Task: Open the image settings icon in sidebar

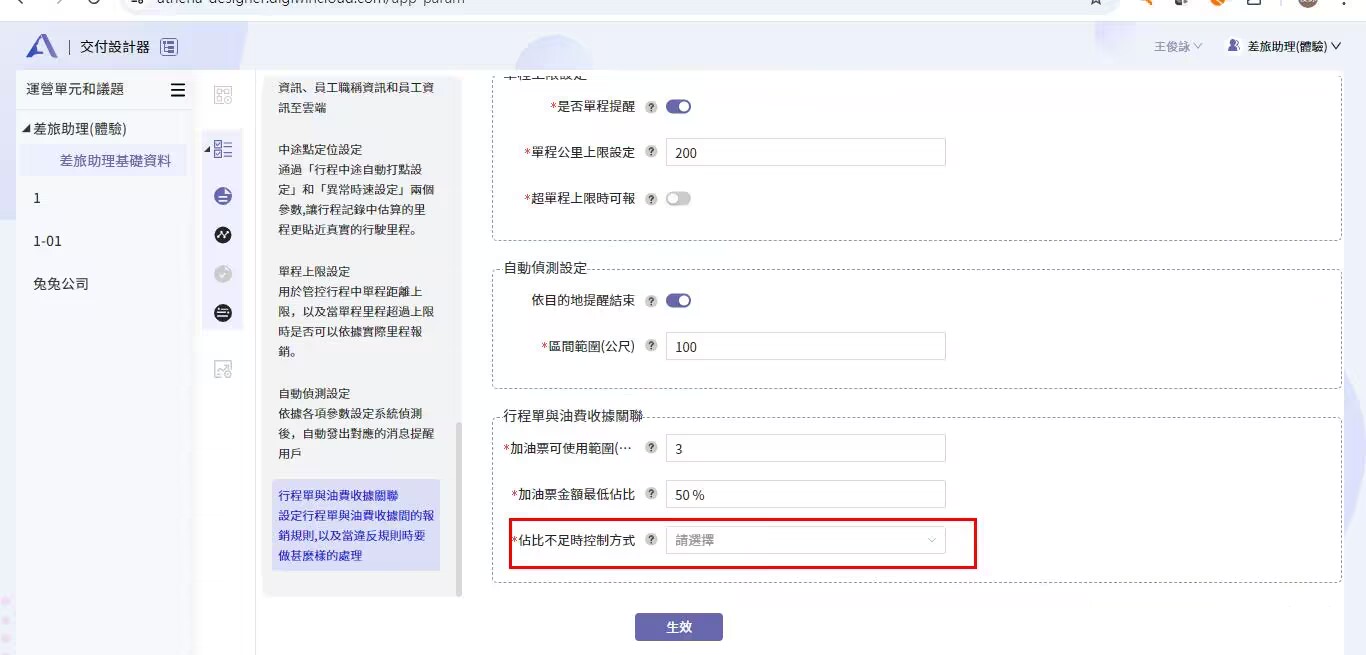Action: pyautogui.click(x=223, y=369)
